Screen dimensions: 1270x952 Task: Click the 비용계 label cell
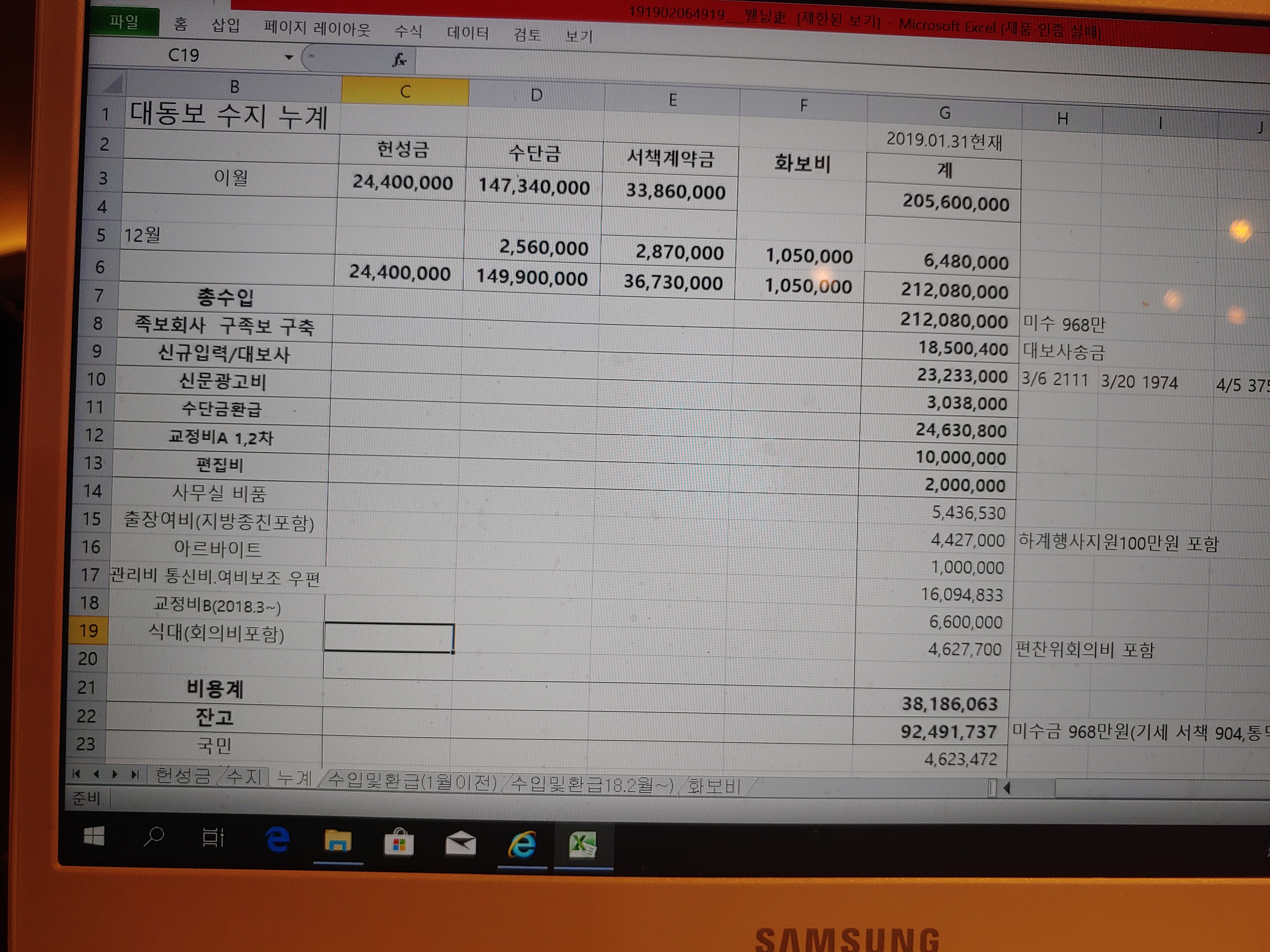(215, 688)
